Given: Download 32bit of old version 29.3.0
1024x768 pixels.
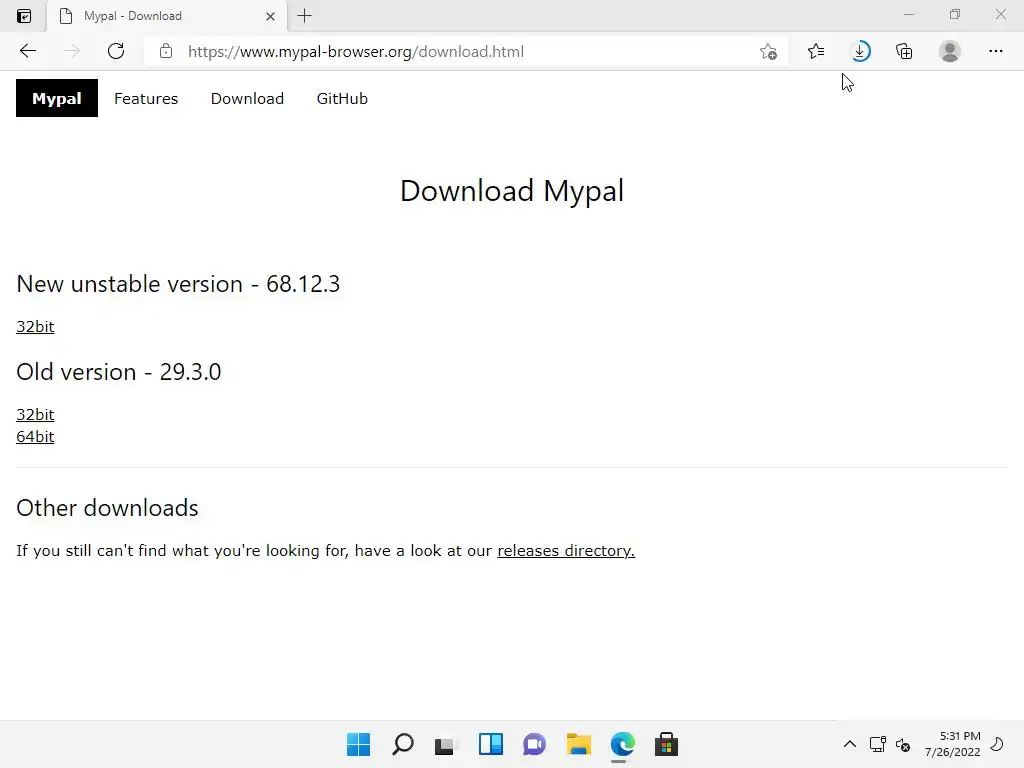Looking at the screenshot, I should coord(35,415).
